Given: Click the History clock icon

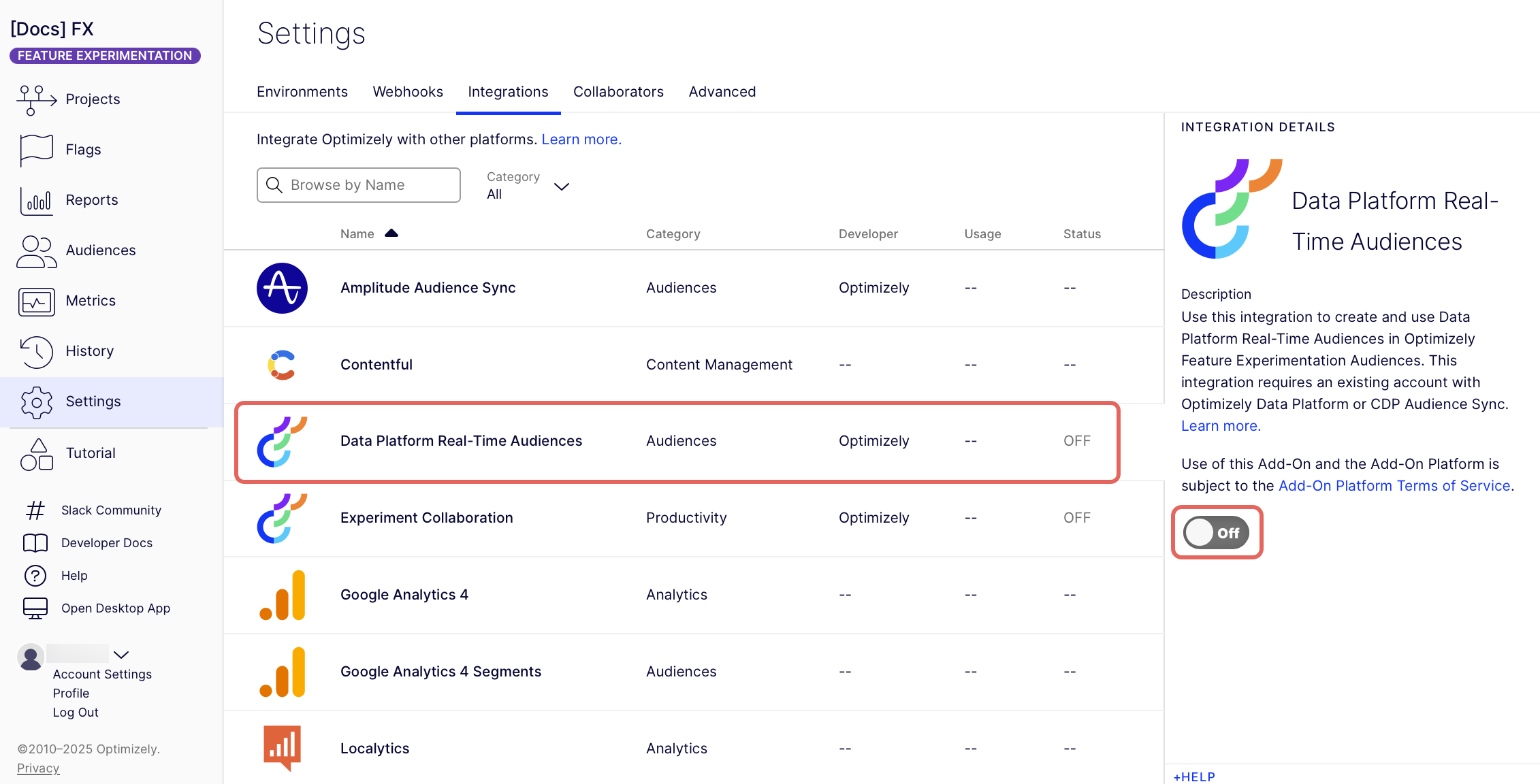Looking at the screenshot, I should 36,351.
